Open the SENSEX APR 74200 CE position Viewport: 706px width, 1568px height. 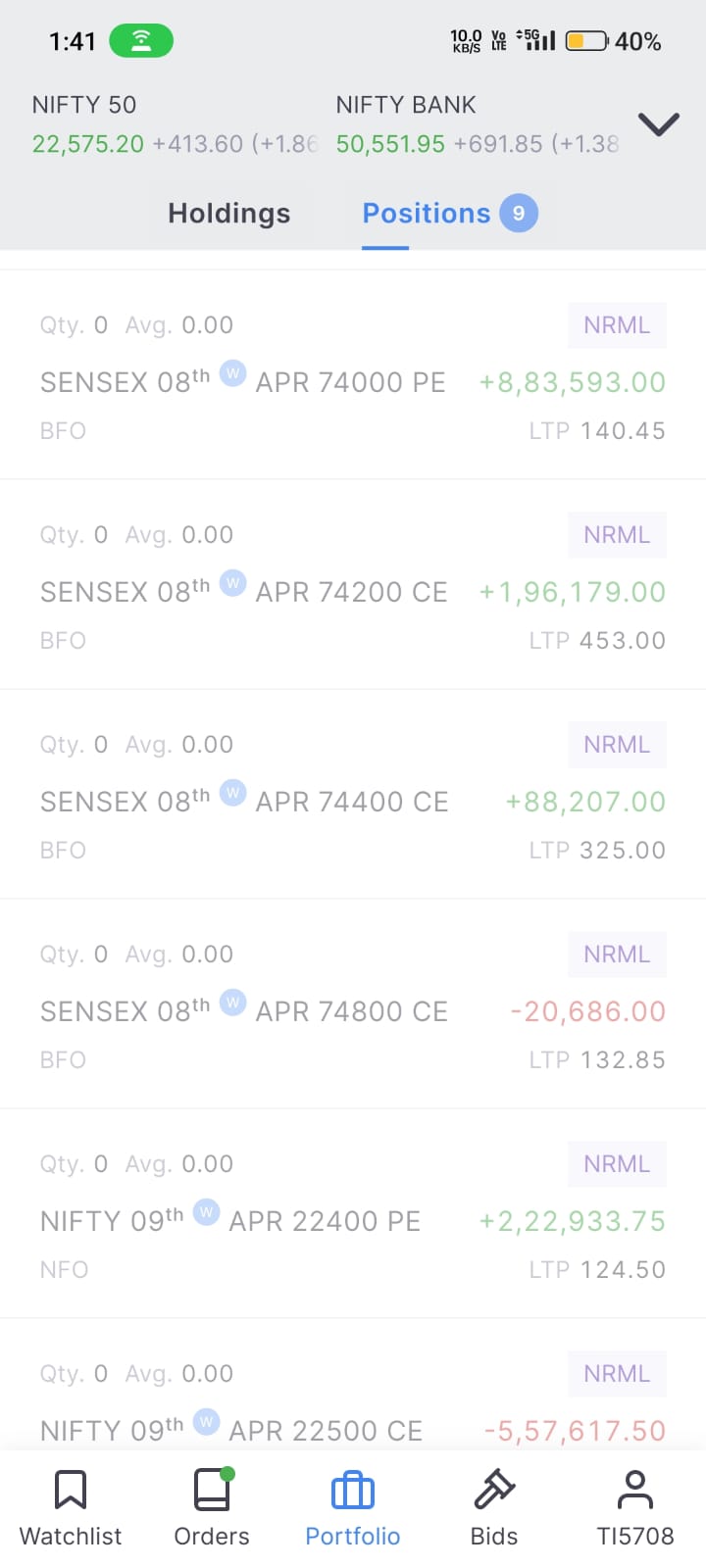[x=245, y=592]
